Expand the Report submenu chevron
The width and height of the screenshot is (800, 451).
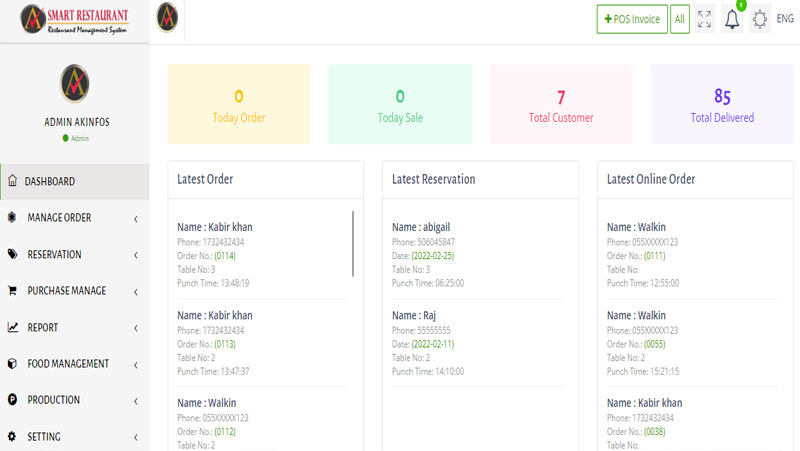135,328
